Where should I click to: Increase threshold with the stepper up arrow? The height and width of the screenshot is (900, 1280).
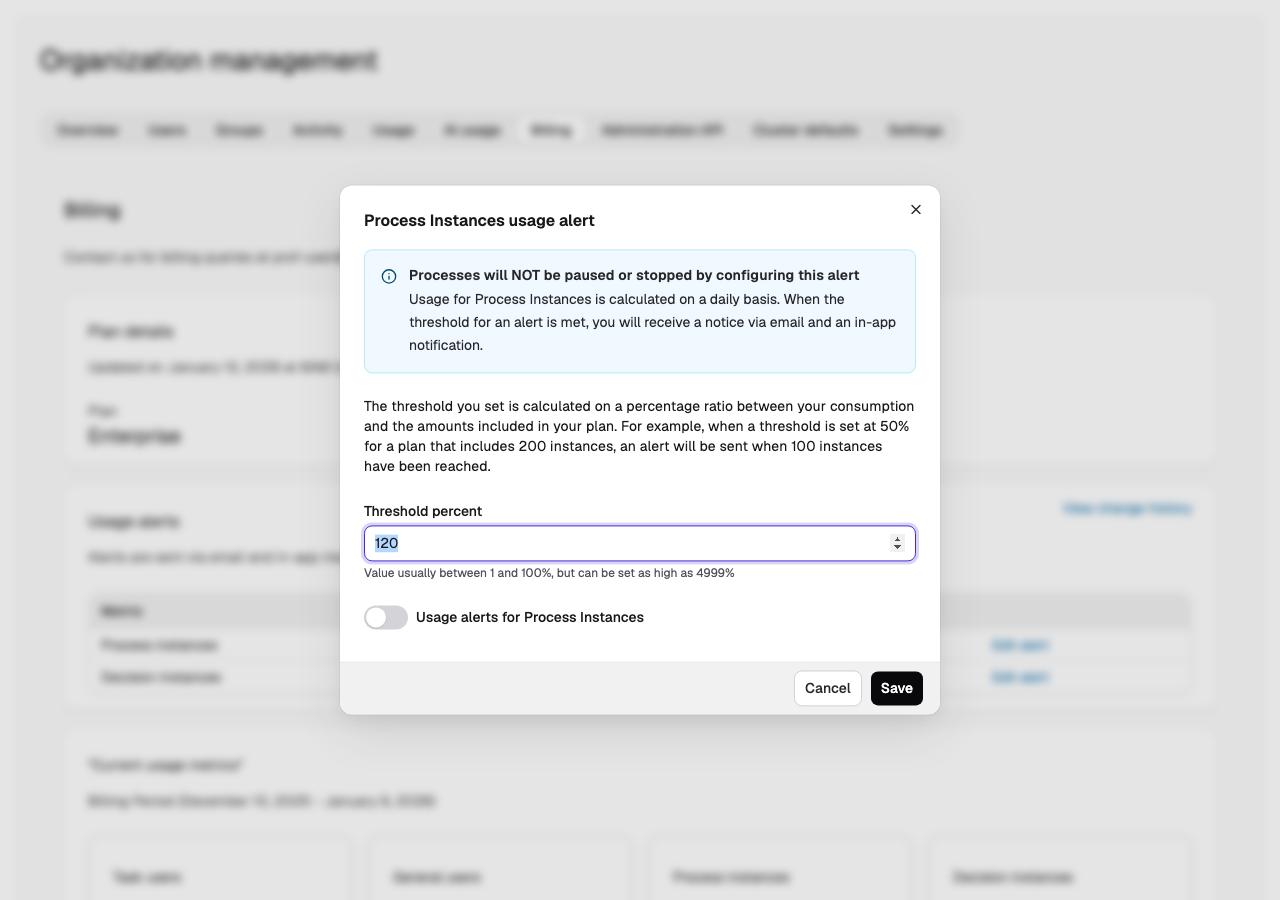tap(897, 539)
